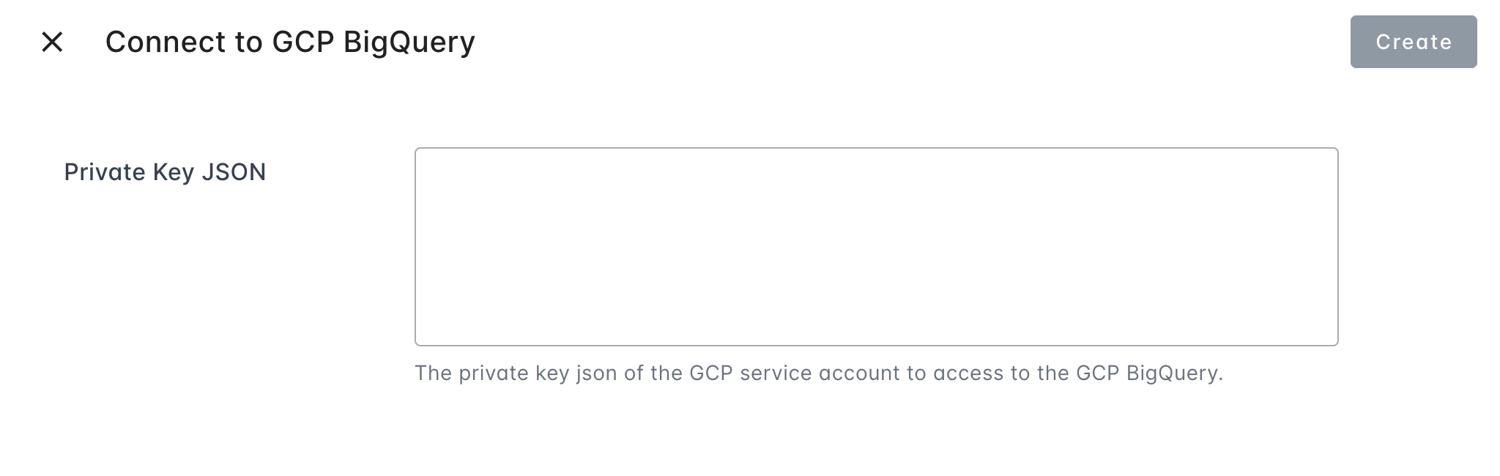
Task: Click inside the empty key JSON field
Action: click(876, 247)
